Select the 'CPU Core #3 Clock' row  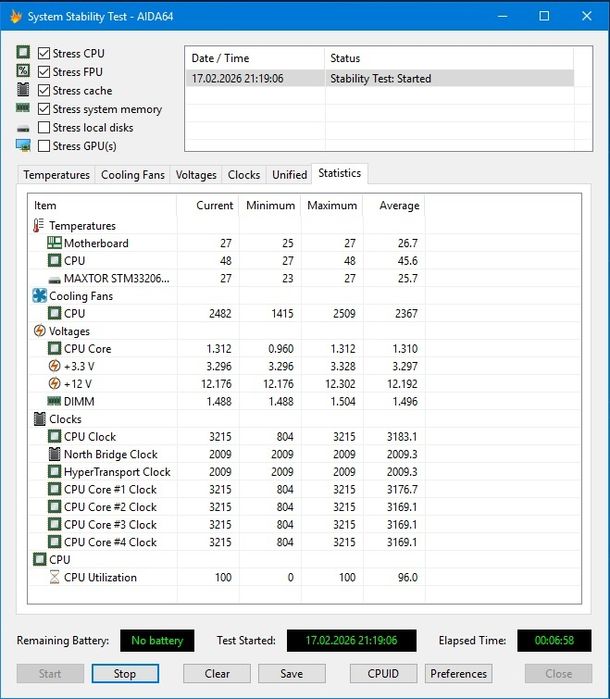(x=304, y=525)
